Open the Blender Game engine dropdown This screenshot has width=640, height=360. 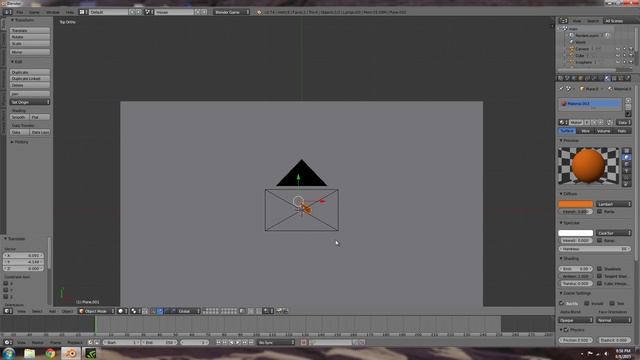coord(231,12)
